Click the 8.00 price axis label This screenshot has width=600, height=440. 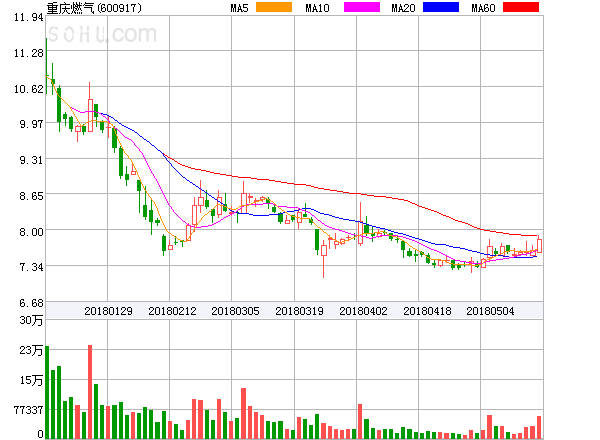tap(31, 232)
